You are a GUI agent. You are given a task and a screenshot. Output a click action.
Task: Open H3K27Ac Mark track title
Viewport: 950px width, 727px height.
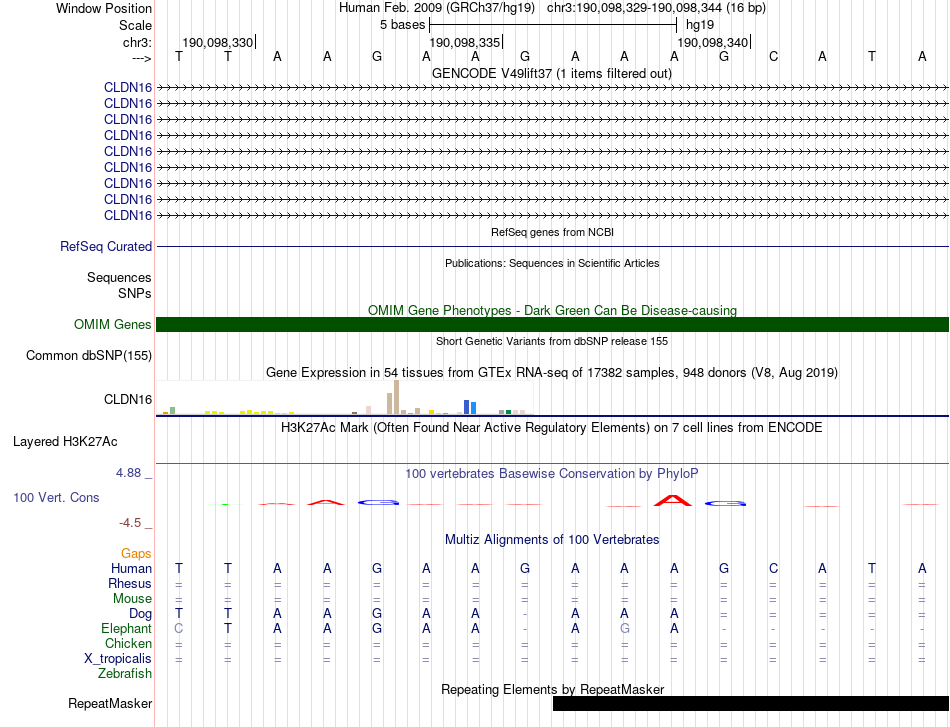(x=552, y=428)
